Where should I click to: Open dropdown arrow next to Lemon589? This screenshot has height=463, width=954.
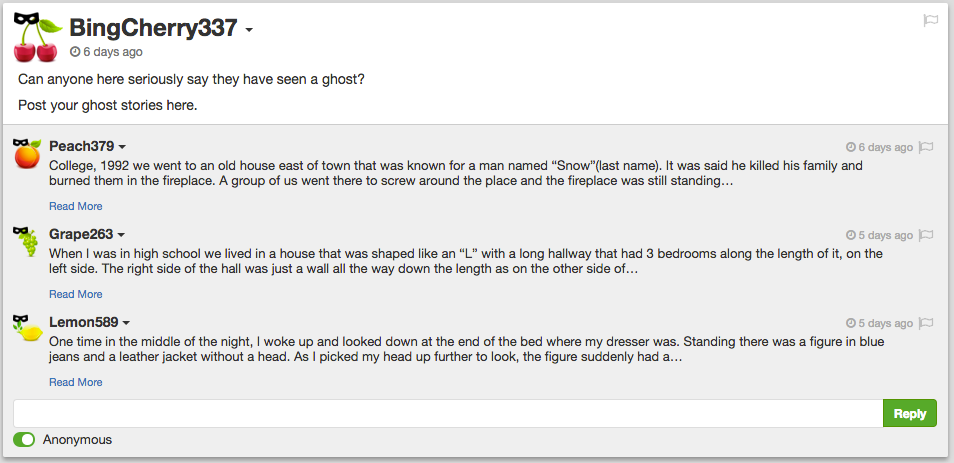tap(127, 323)
